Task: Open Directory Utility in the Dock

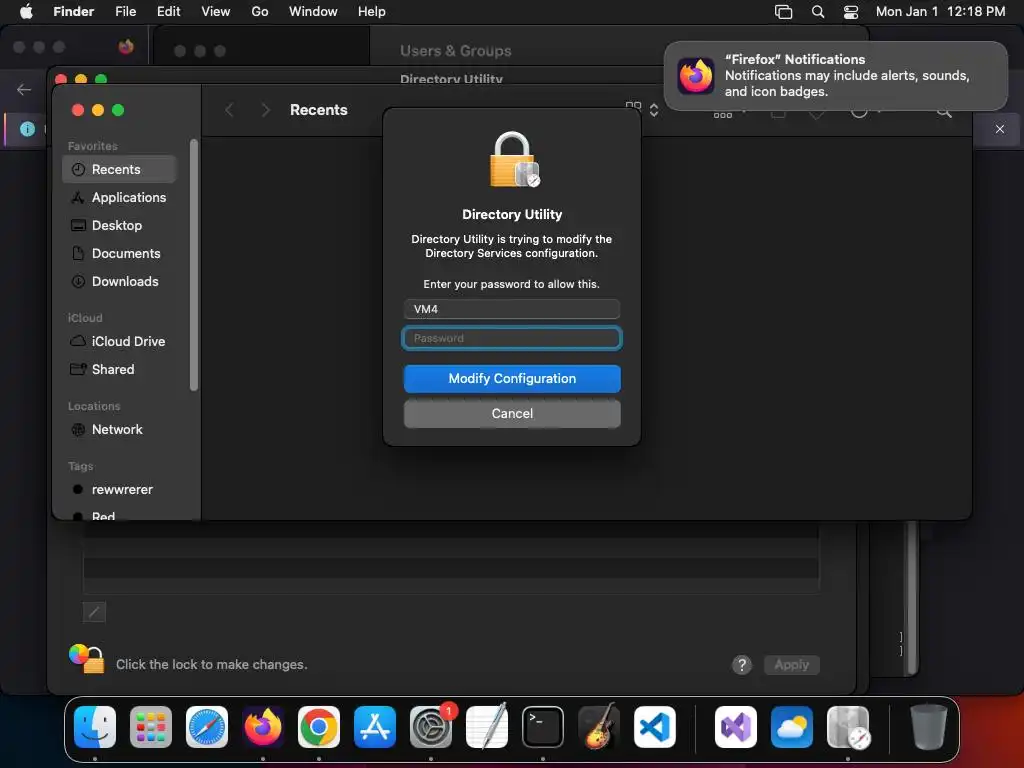Action: tap(848, 727)
